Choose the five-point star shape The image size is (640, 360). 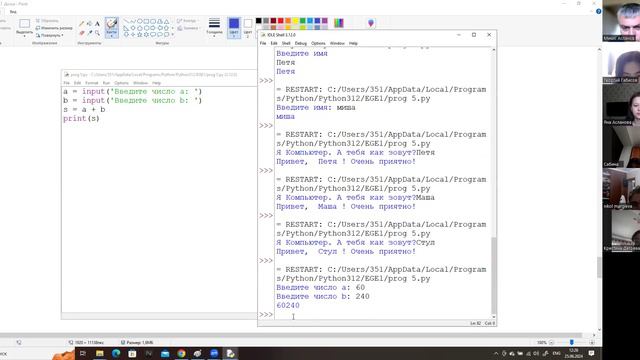tap(140, 34)
